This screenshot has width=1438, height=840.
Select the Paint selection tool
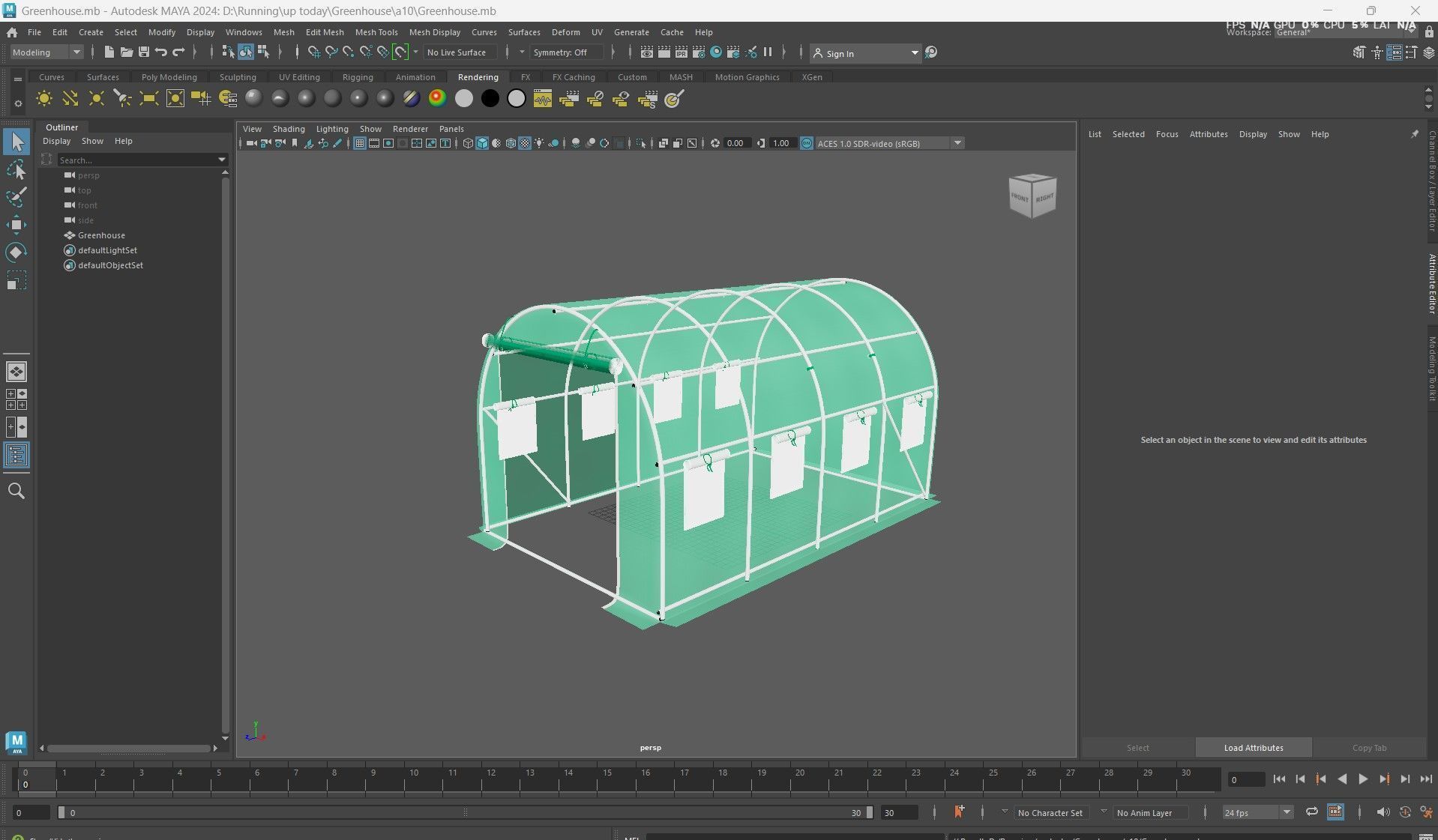(x=16, y=197)
